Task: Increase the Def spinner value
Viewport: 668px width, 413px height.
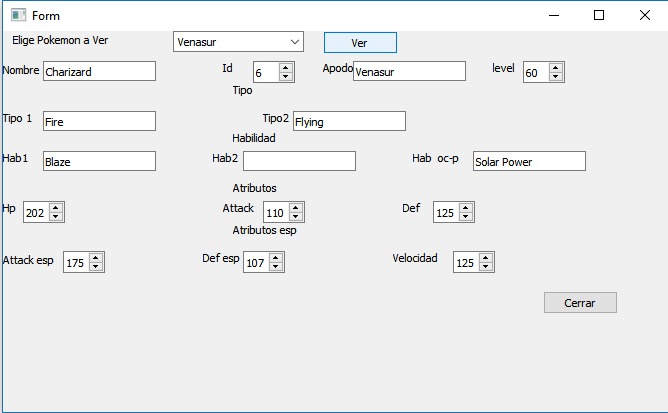Action: pos(466,208)
